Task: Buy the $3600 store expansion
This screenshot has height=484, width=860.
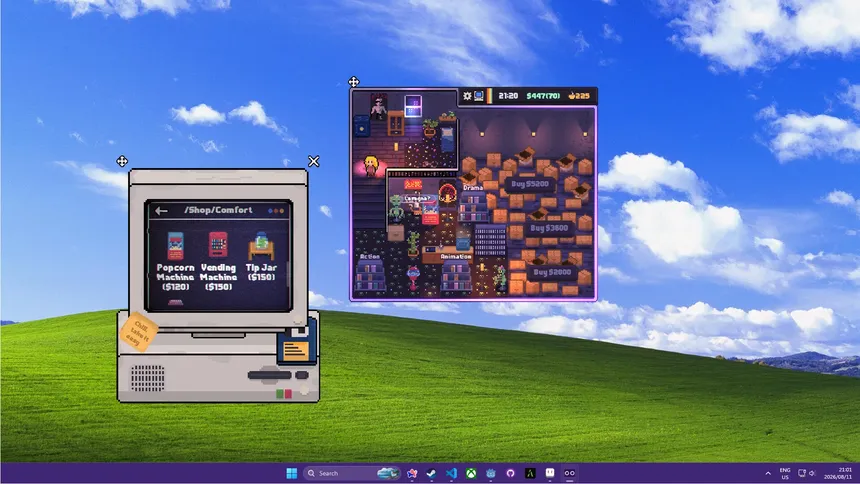Action: (549, 228)
